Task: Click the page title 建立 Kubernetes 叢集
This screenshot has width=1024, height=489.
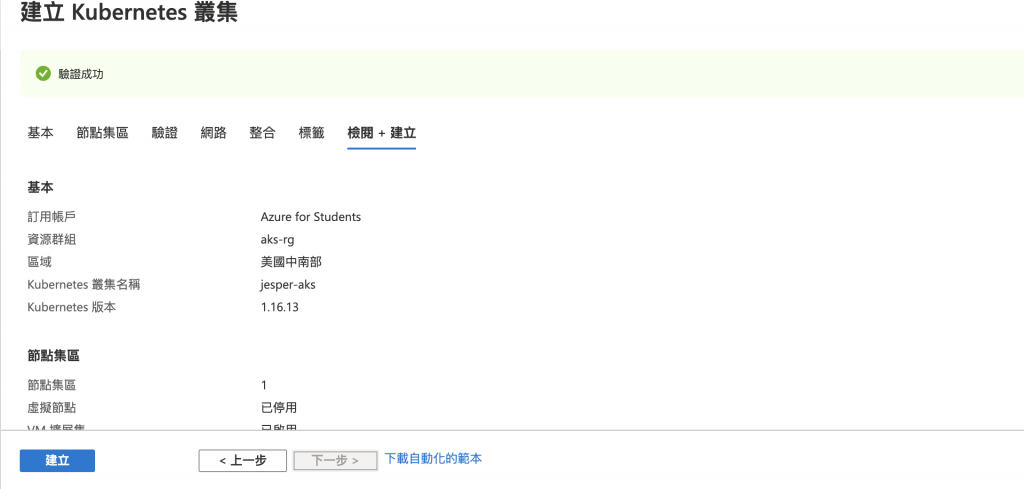Action: (x=129, y=12)
